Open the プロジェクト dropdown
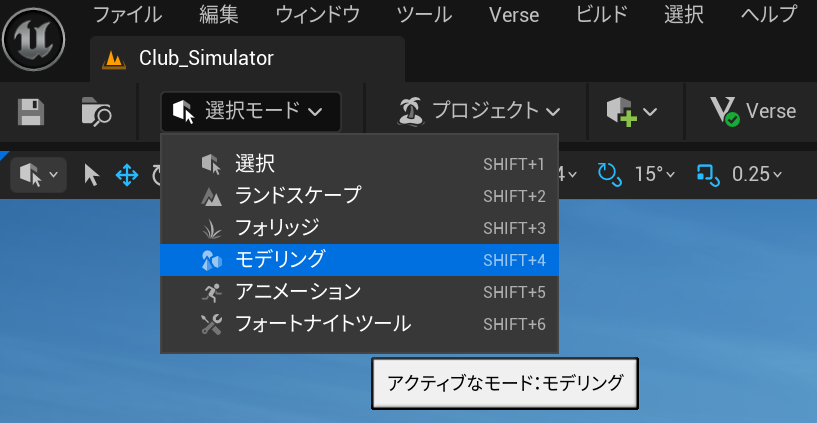Image resolution: width=817 pixels, height=423 pixels. (478, 111)
